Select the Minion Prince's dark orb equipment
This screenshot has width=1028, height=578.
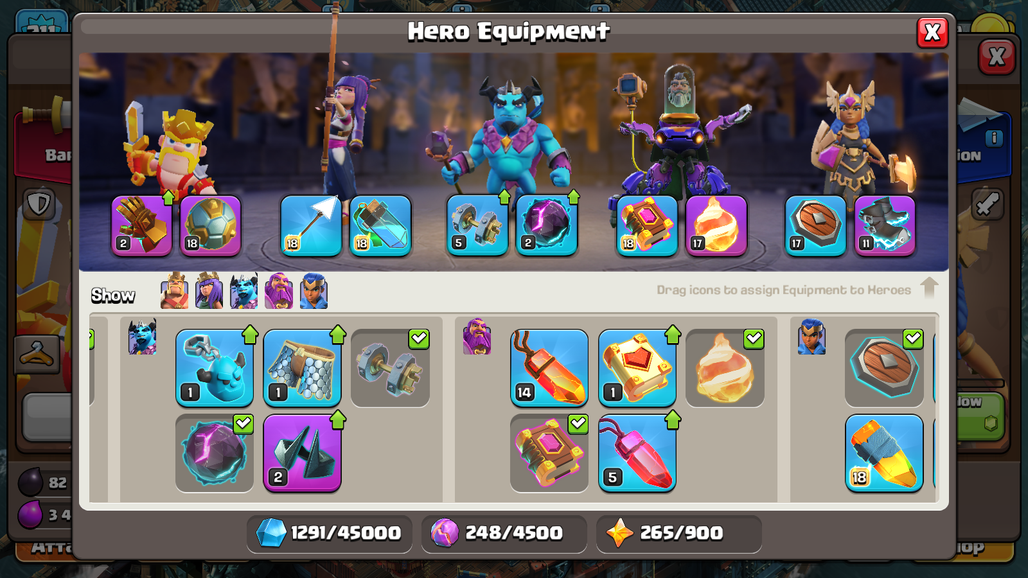pos(546,225)
